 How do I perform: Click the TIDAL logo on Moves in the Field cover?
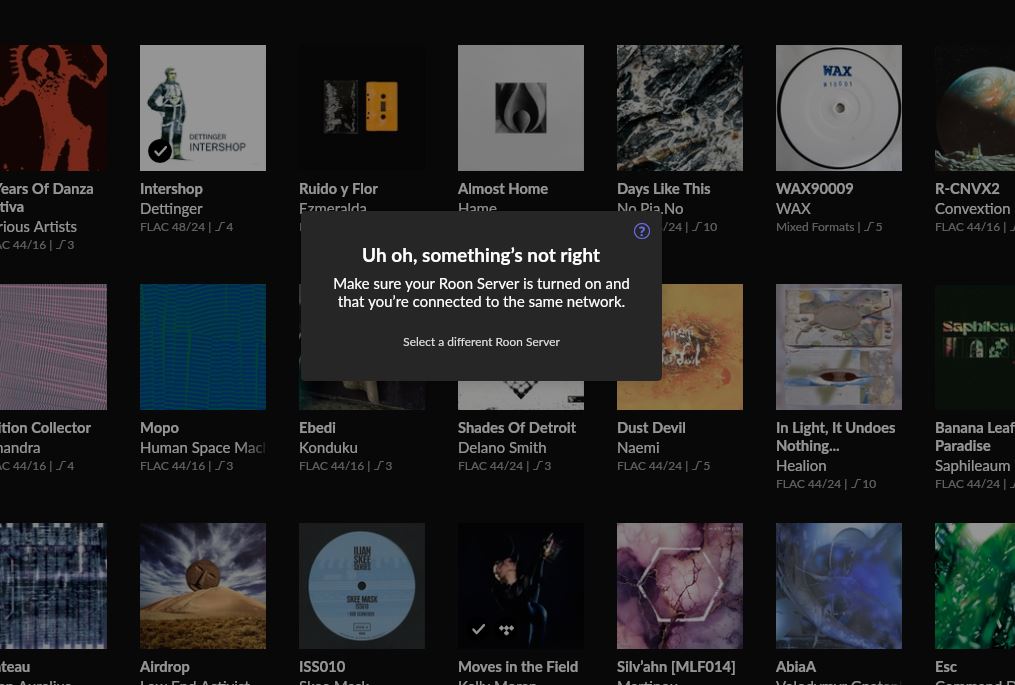pos(506,629)
